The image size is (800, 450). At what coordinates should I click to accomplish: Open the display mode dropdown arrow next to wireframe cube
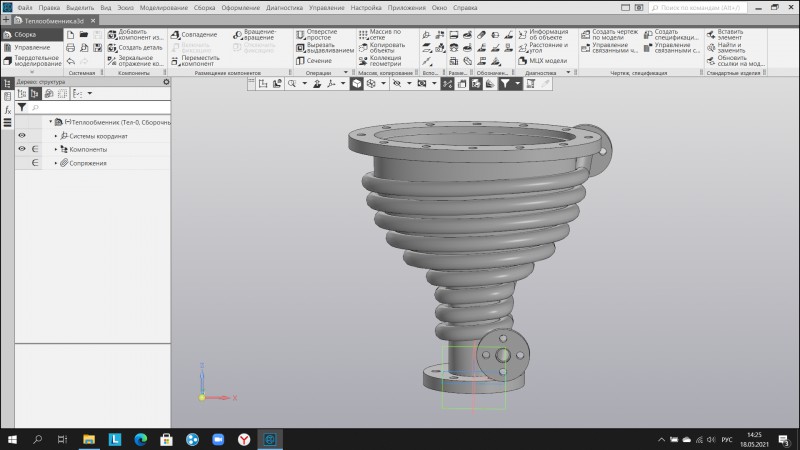coord(384,84)
